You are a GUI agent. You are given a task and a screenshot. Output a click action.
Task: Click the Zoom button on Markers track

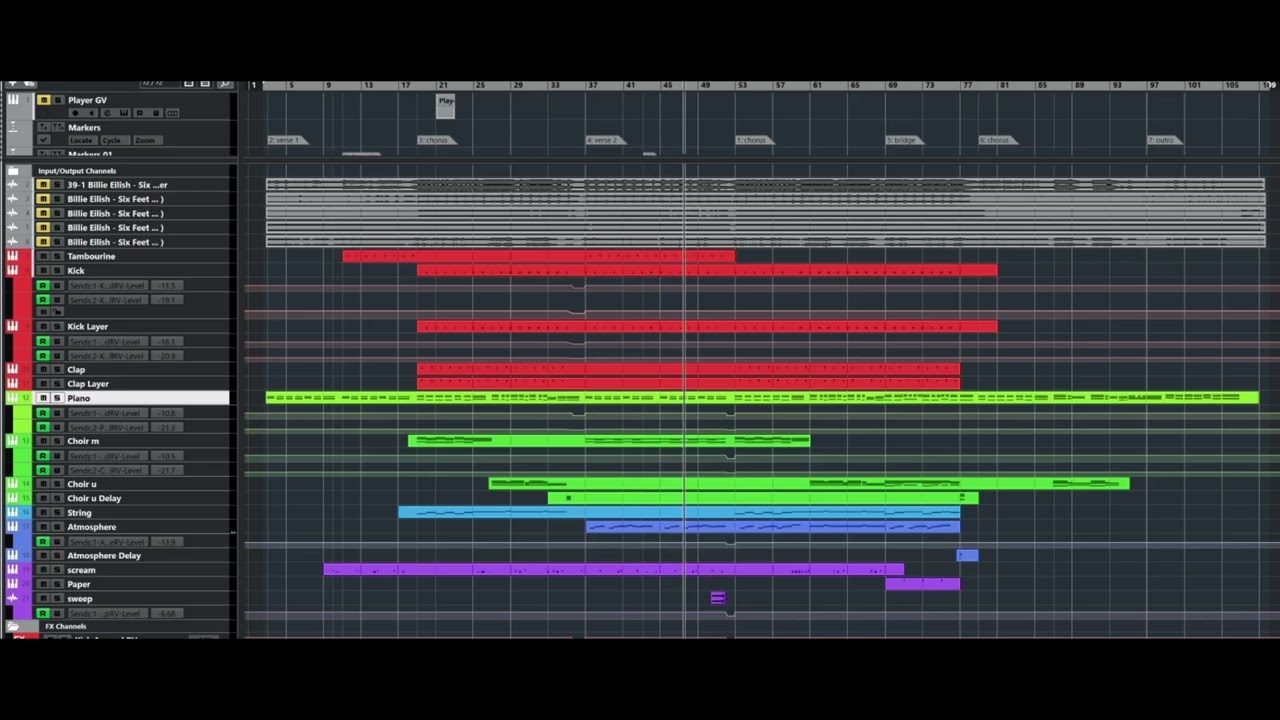click(147, 140)
